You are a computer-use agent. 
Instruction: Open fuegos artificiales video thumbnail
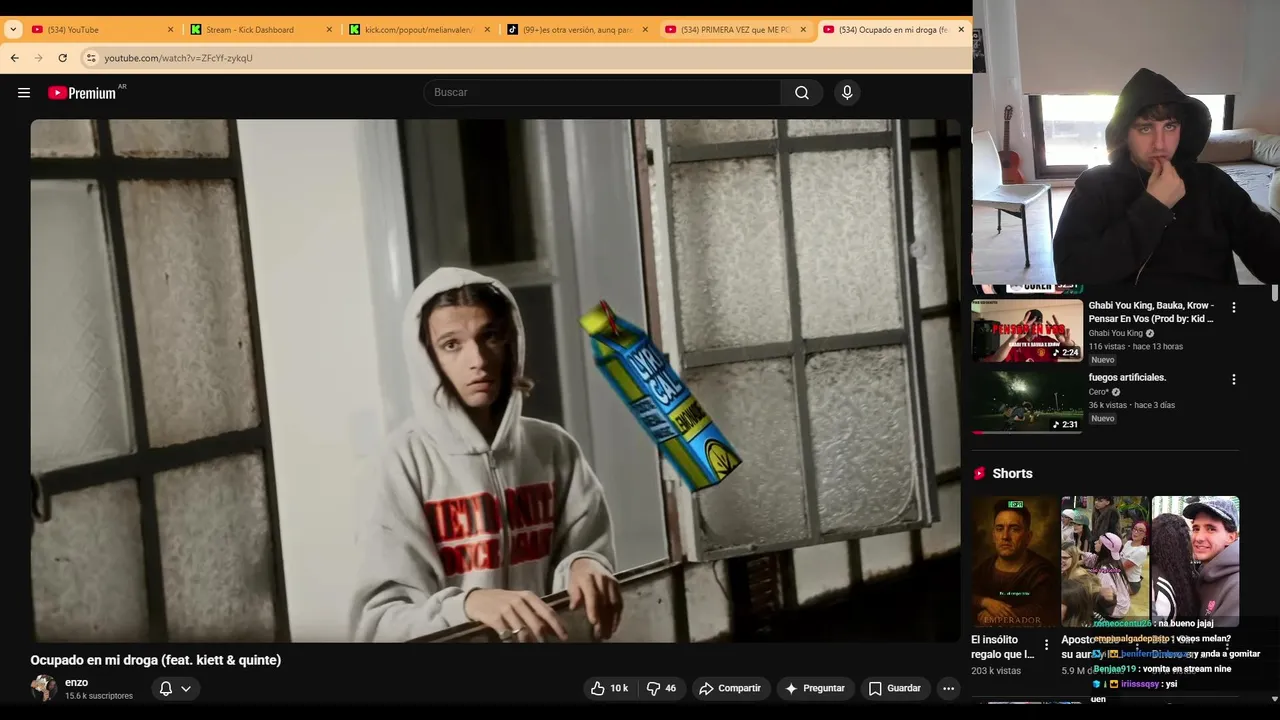1027,402
